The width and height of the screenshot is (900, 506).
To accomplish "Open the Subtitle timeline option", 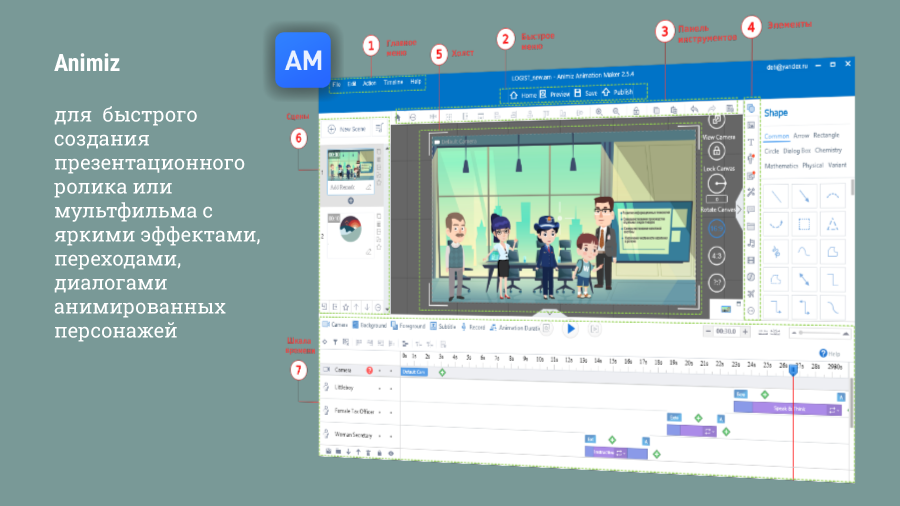I will [443, 326].
